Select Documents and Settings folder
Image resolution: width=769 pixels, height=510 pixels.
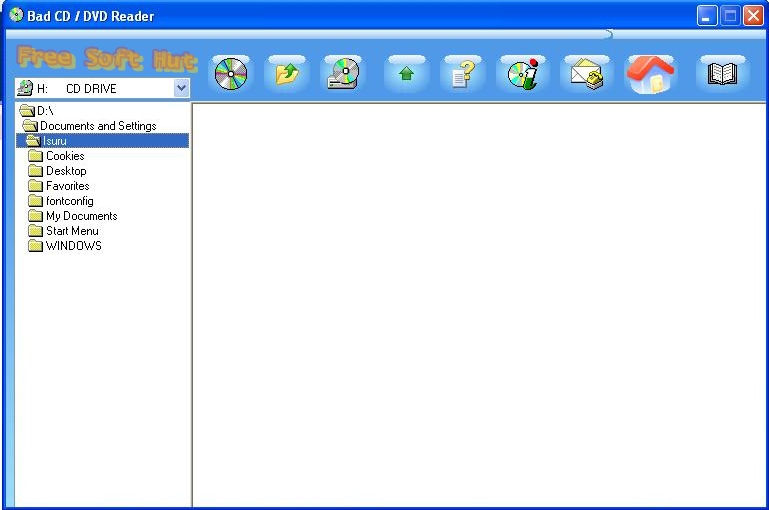point(89,126)
